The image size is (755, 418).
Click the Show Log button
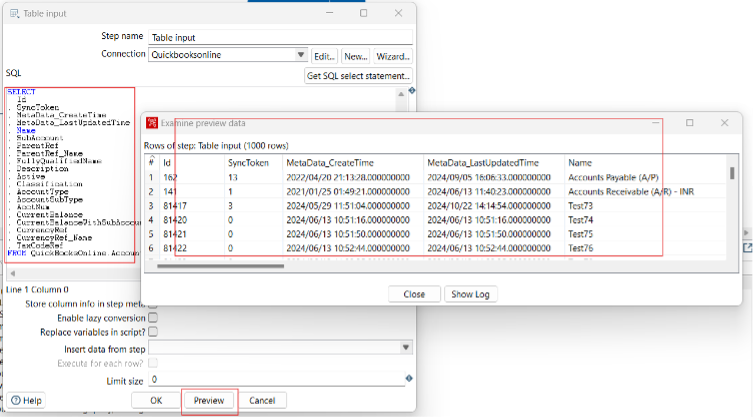pyautogui.click(x=469, y=295)
